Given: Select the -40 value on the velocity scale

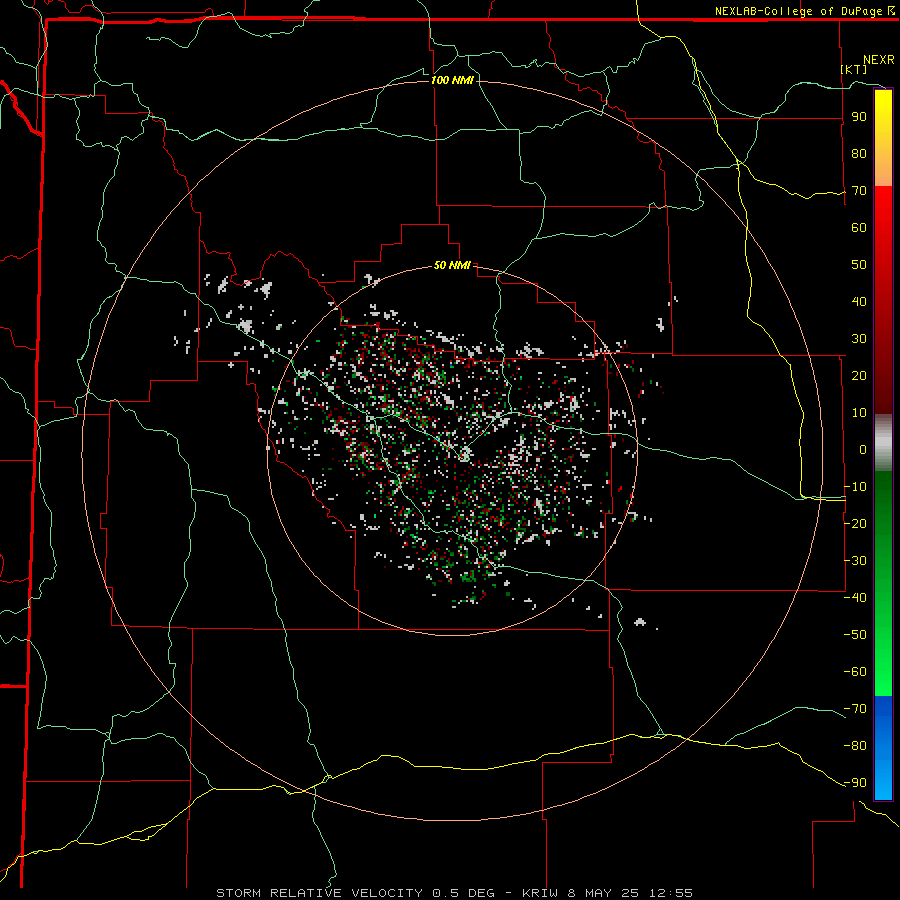Looking at the screenshot, I should 855,598.
